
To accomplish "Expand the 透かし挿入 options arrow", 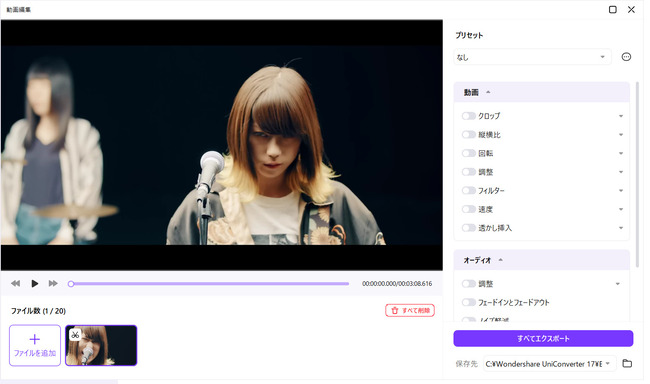I will [621, 228].
